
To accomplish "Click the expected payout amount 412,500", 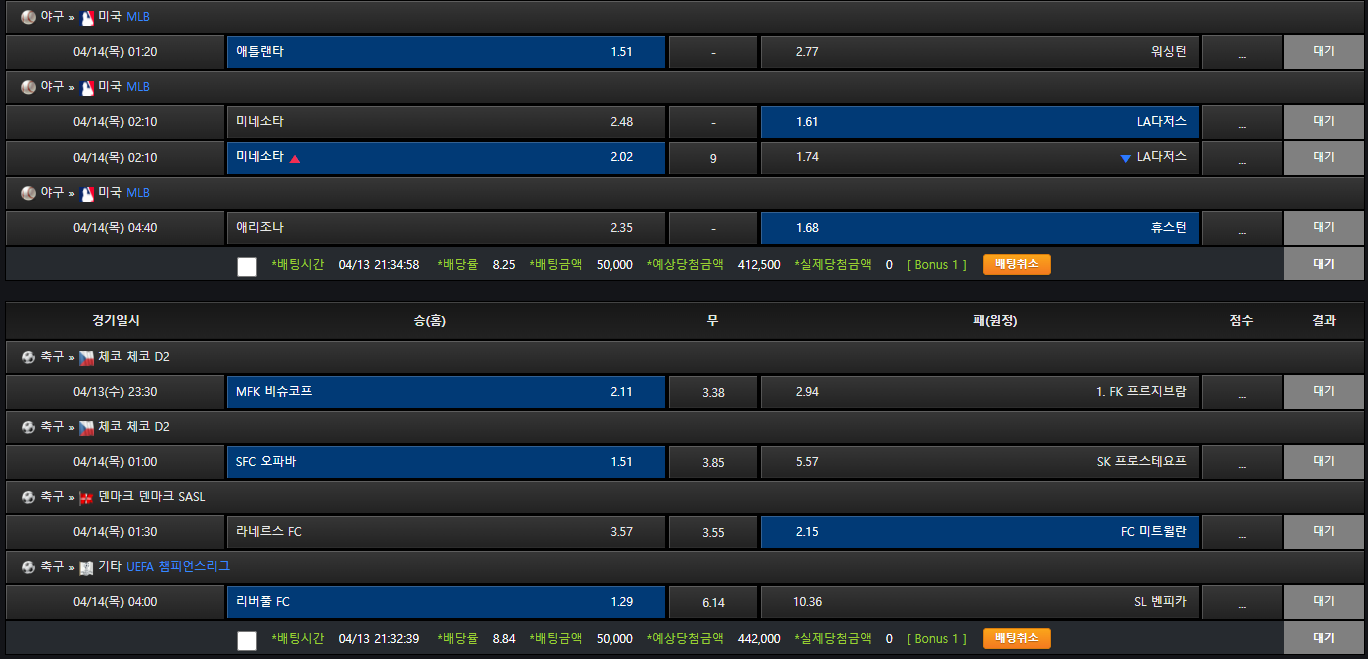I will (x=759, y=265).
